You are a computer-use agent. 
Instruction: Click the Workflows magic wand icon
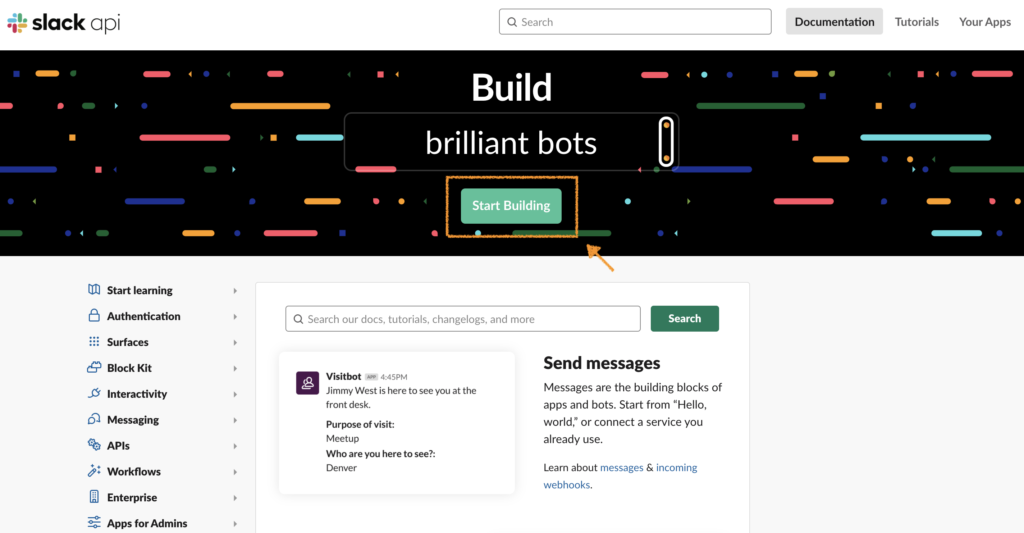point(94,471)
